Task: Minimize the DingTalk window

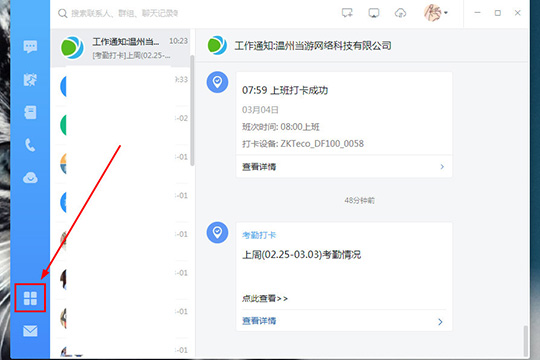Action: [x=477, y=13]
